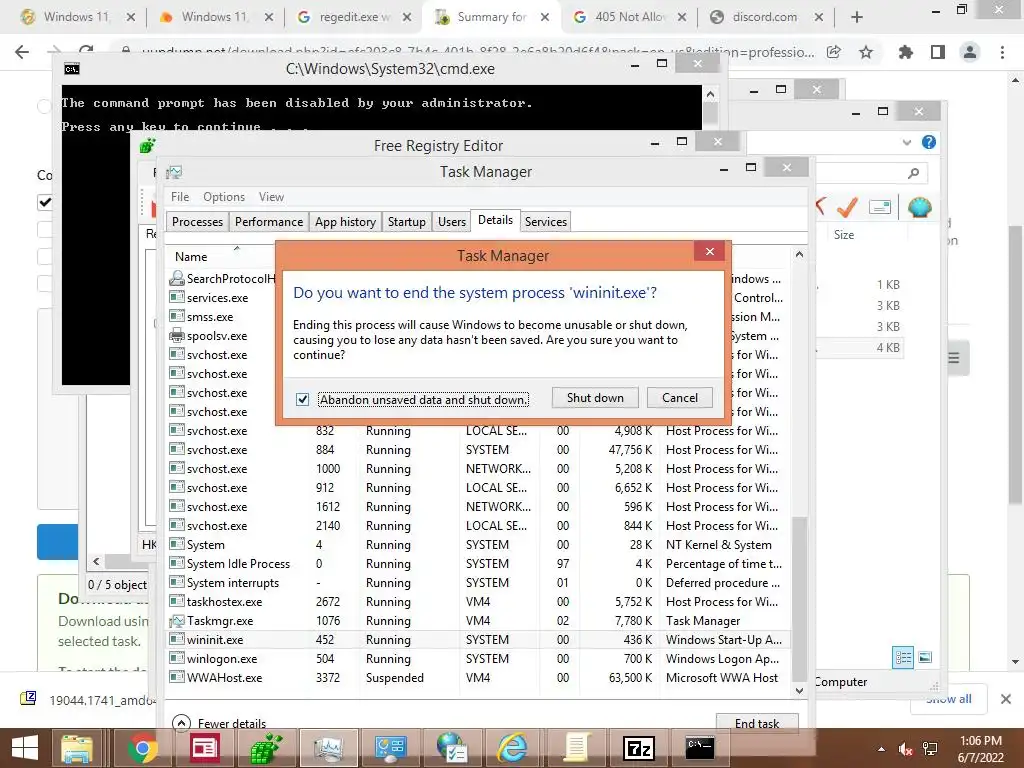Switch to the Users tab
Image resolution: width=1024 pixels, height=768 pixels.
tap(451, 222)
